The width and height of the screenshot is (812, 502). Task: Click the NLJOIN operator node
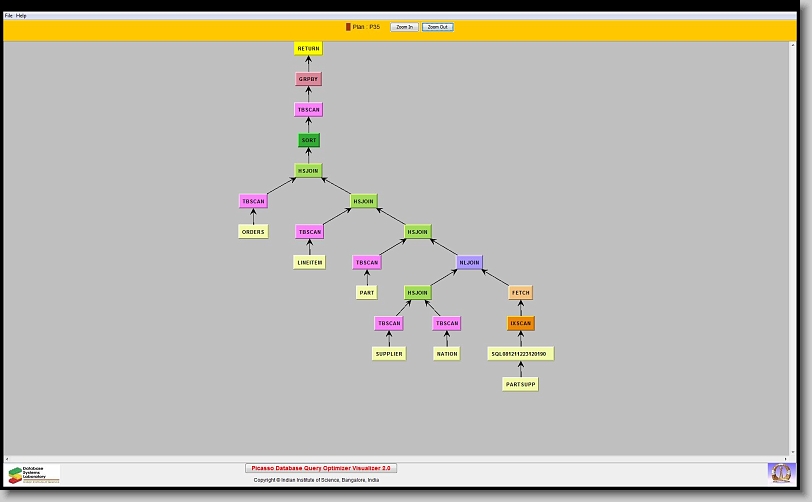pyautogui.click(x=469, y=262)
